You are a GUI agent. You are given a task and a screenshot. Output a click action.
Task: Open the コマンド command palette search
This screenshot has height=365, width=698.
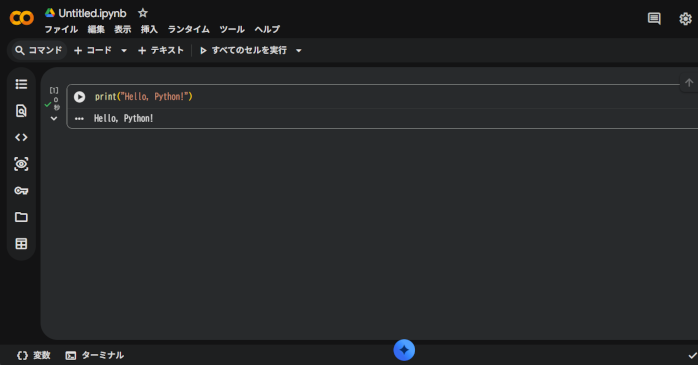(38, 50)
